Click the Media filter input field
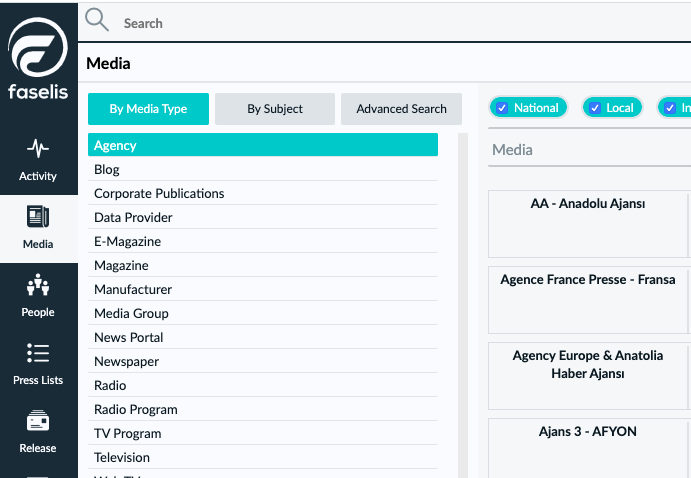Image resolution: width=691 pixels, height=478 pixels. click(590, 150)
